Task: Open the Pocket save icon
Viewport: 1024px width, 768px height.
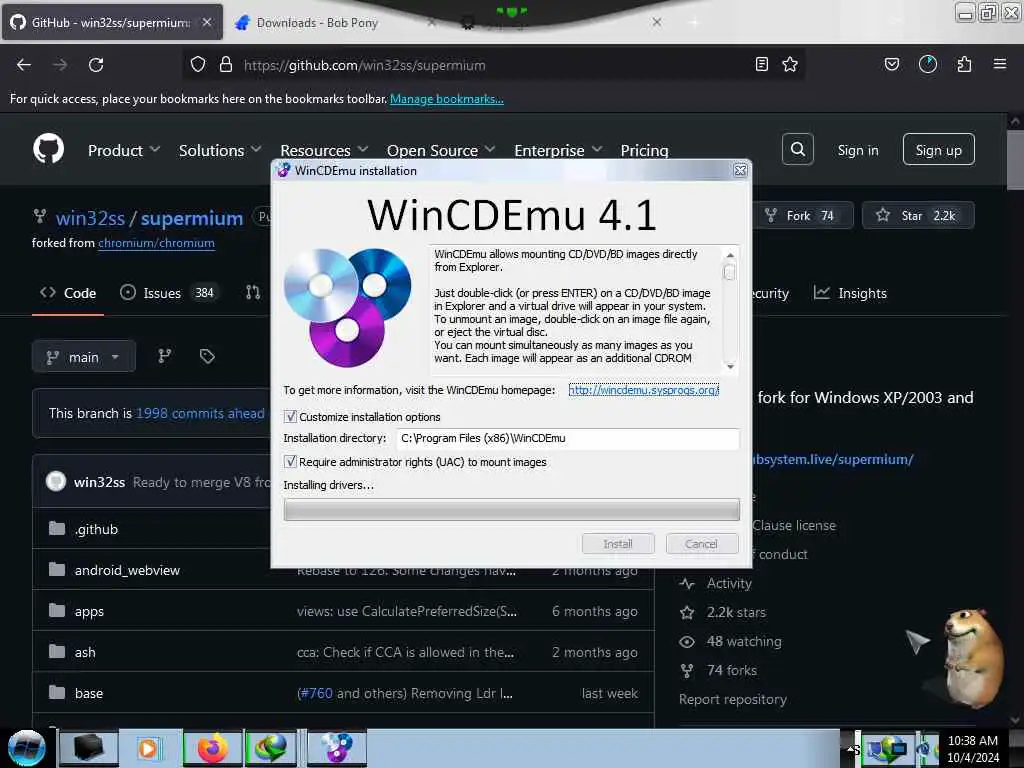Action: coord(891,64)
